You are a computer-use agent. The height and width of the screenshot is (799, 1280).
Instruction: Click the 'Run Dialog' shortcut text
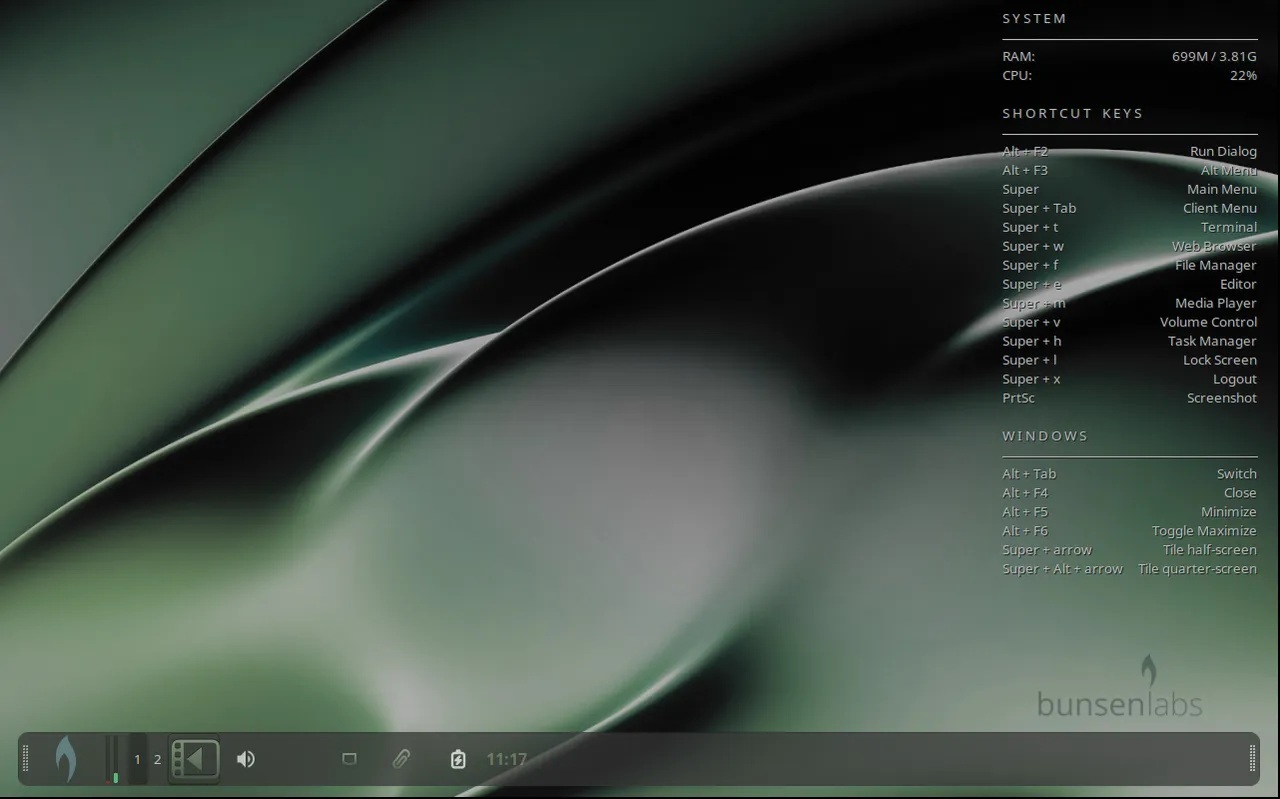coord(1223,152)
